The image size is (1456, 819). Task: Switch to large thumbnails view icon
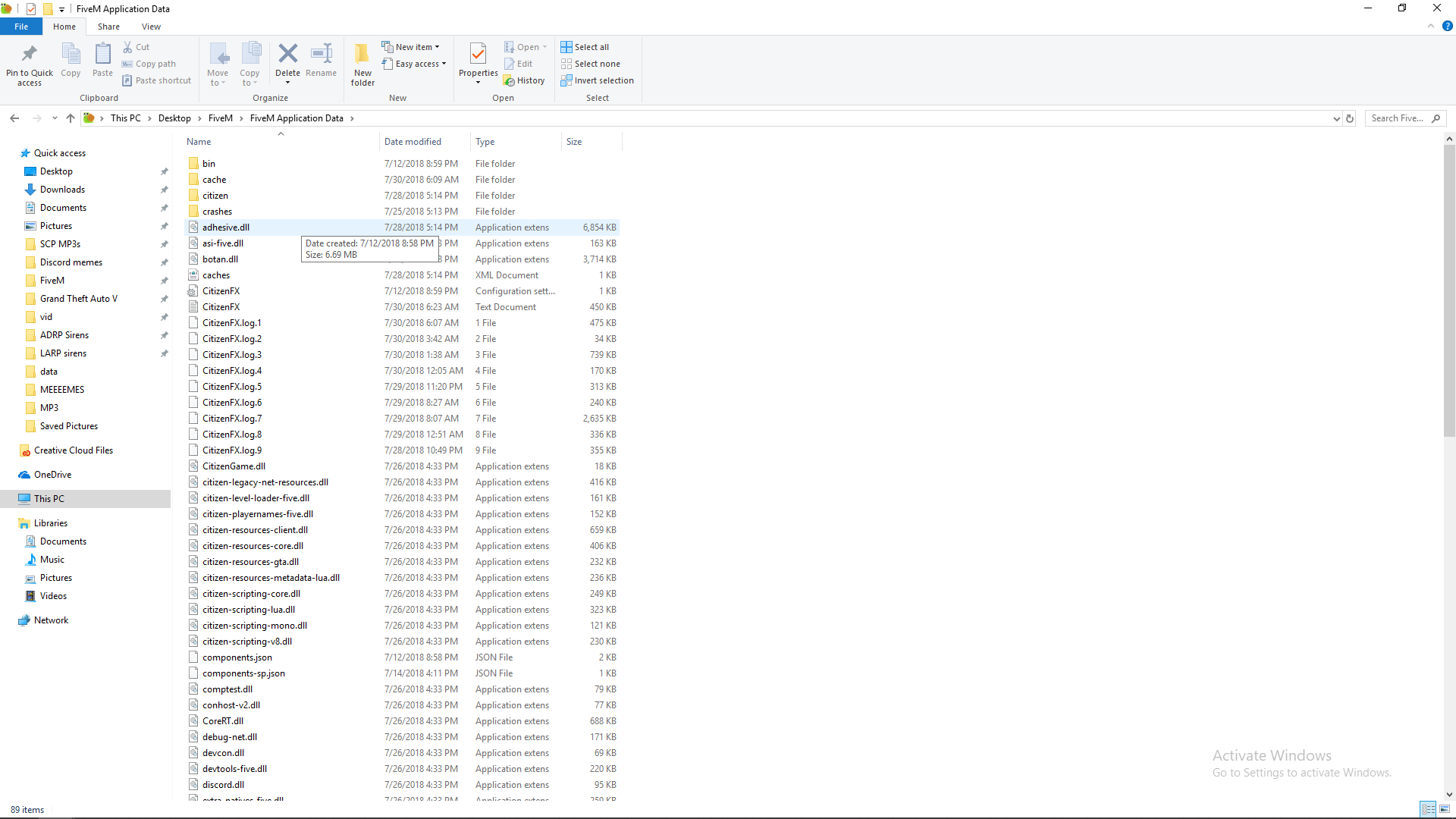pyautogui.click(x=1445, y=809)
